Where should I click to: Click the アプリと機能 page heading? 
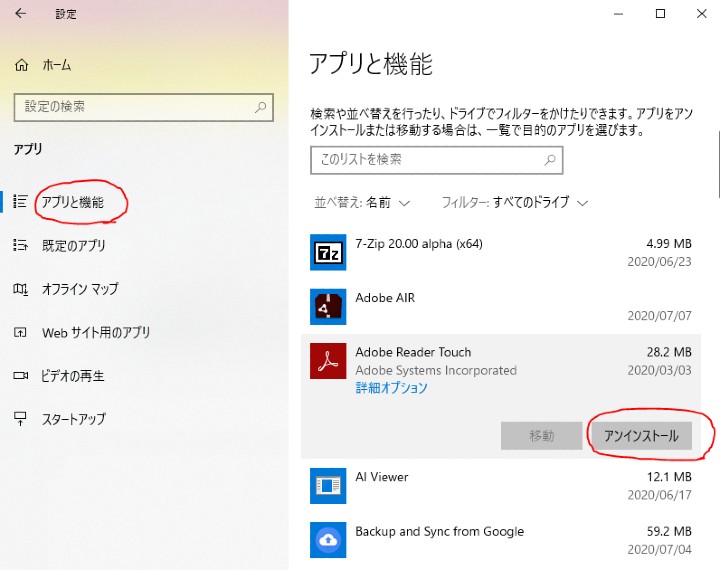(371, 64)
